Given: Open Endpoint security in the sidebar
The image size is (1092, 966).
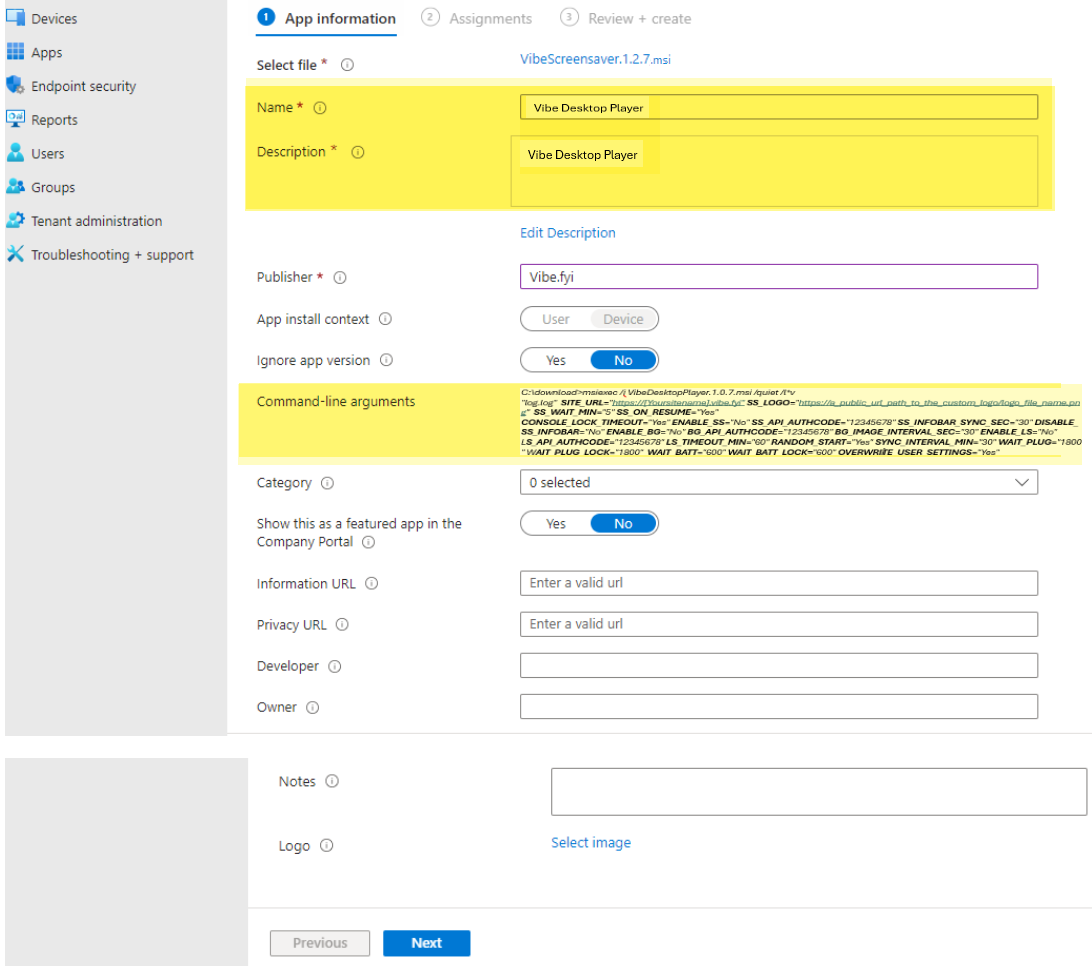Looking at the screenshot, I should tap(84, 86).
